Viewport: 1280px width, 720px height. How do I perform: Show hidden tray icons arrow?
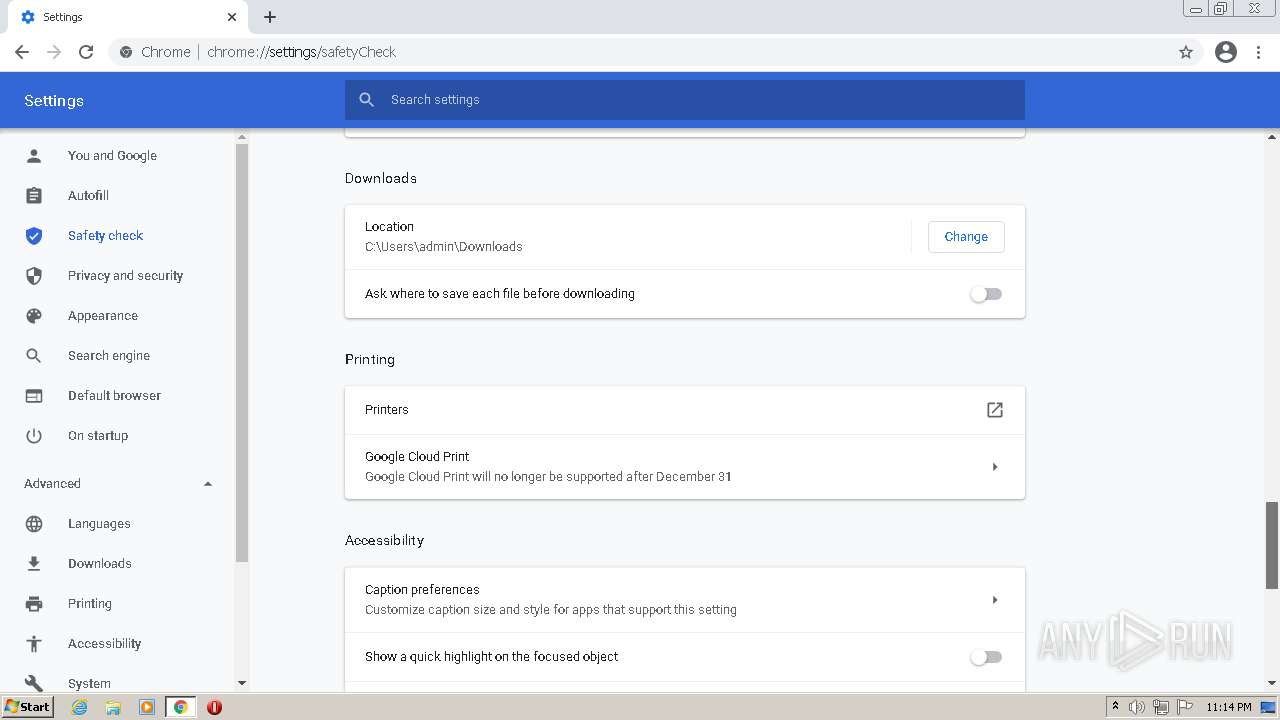tap(1115, 707)
